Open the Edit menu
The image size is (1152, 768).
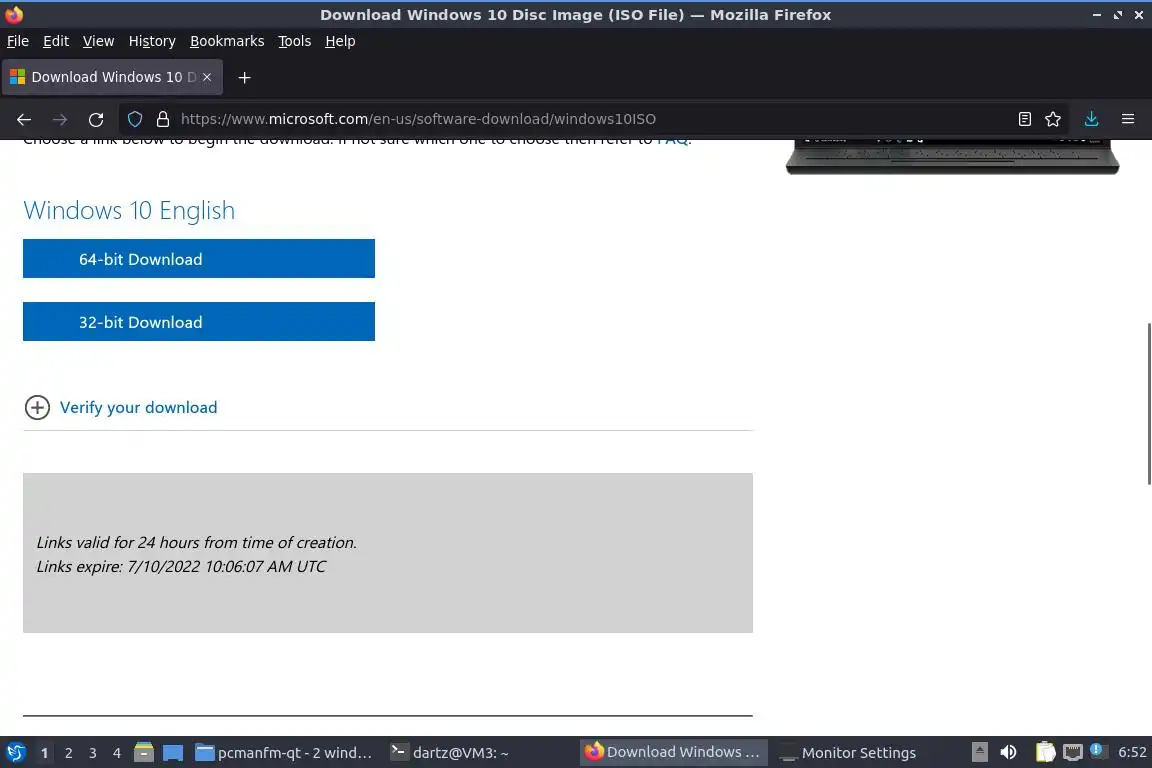[x=56, y=41]
